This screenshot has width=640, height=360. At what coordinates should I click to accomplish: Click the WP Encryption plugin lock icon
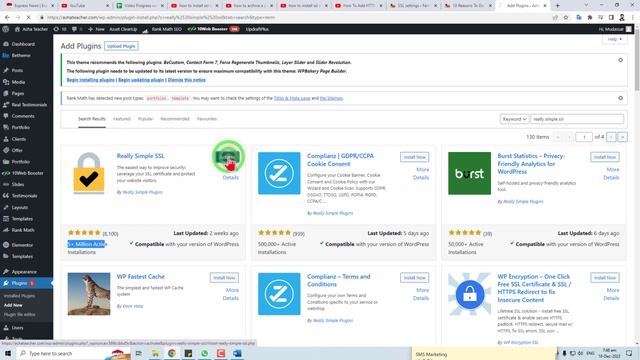pyautogui.click(x=469, y=294)
